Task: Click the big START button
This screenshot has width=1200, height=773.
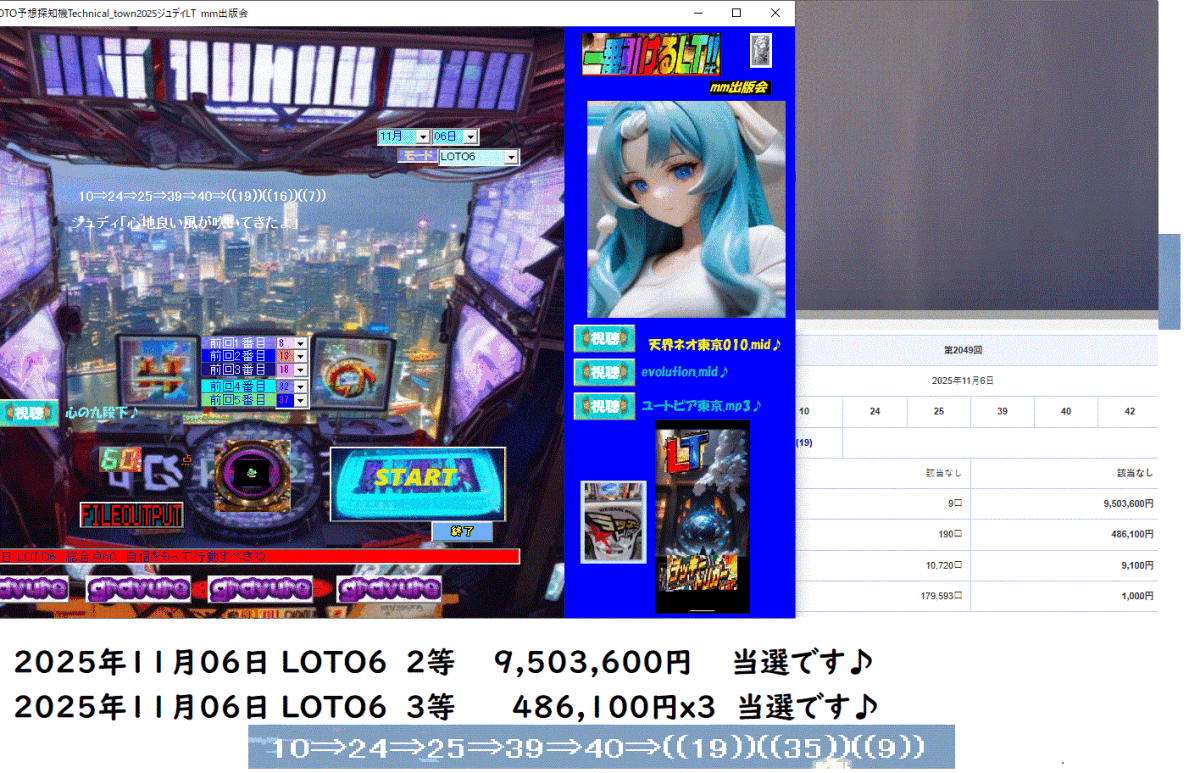Action: (x=417, y=483)
